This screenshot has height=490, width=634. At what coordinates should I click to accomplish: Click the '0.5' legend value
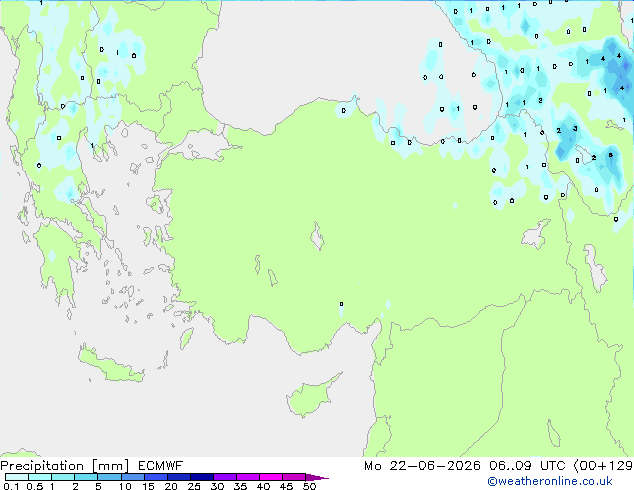pos(35,486)
